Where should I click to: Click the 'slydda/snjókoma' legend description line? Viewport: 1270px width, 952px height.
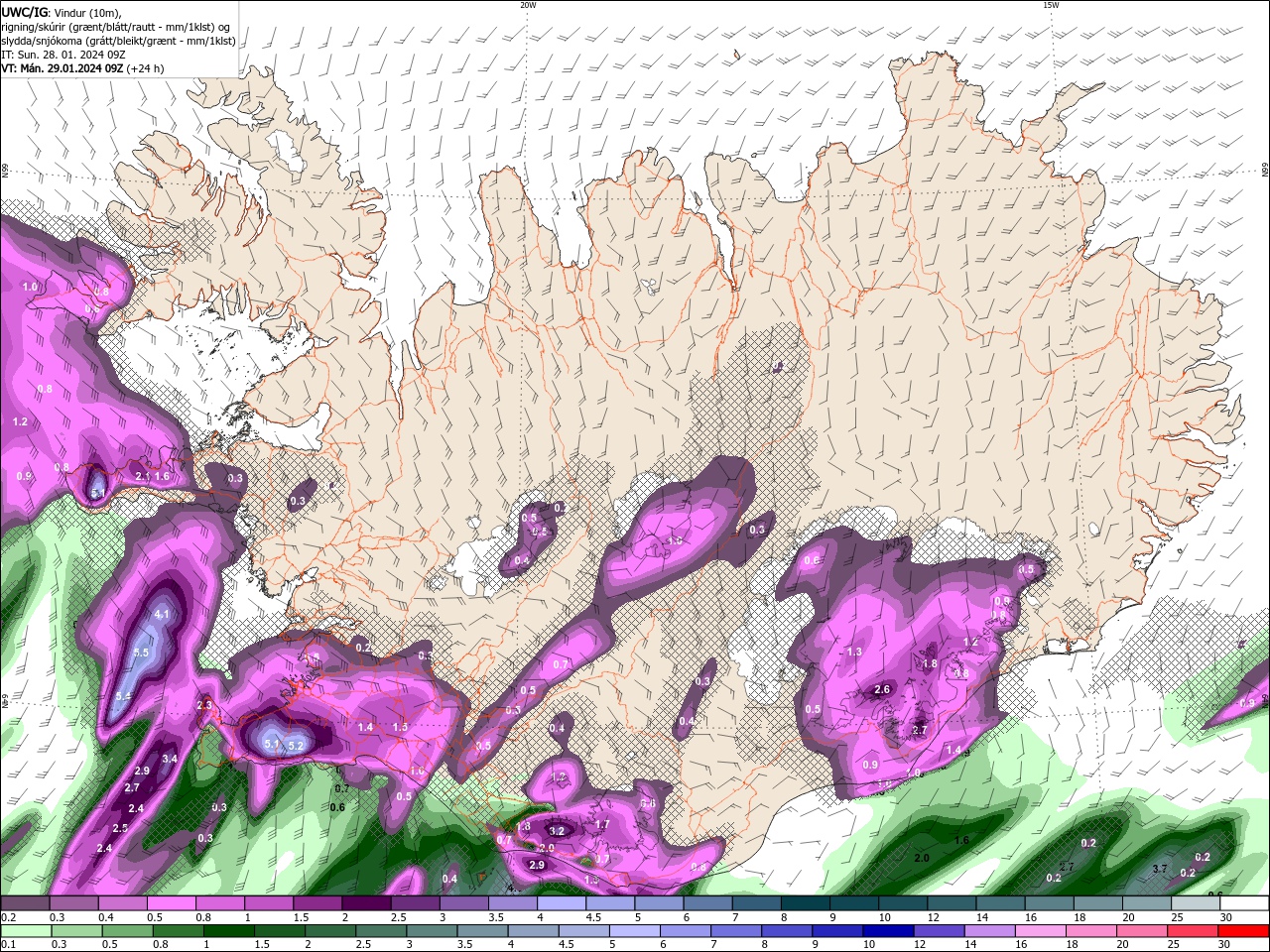(x=118, y=41)
